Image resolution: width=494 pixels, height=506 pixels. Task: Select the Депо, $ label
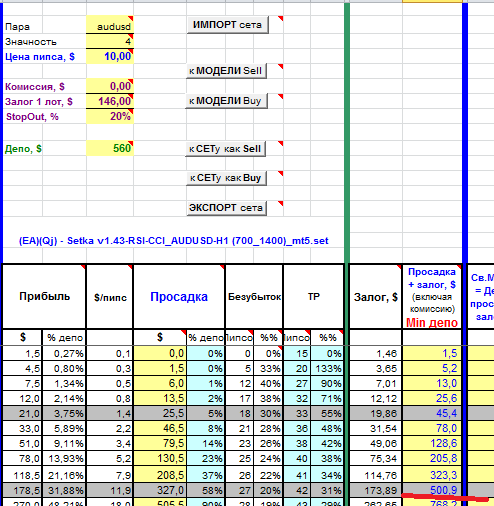(23, 148)
